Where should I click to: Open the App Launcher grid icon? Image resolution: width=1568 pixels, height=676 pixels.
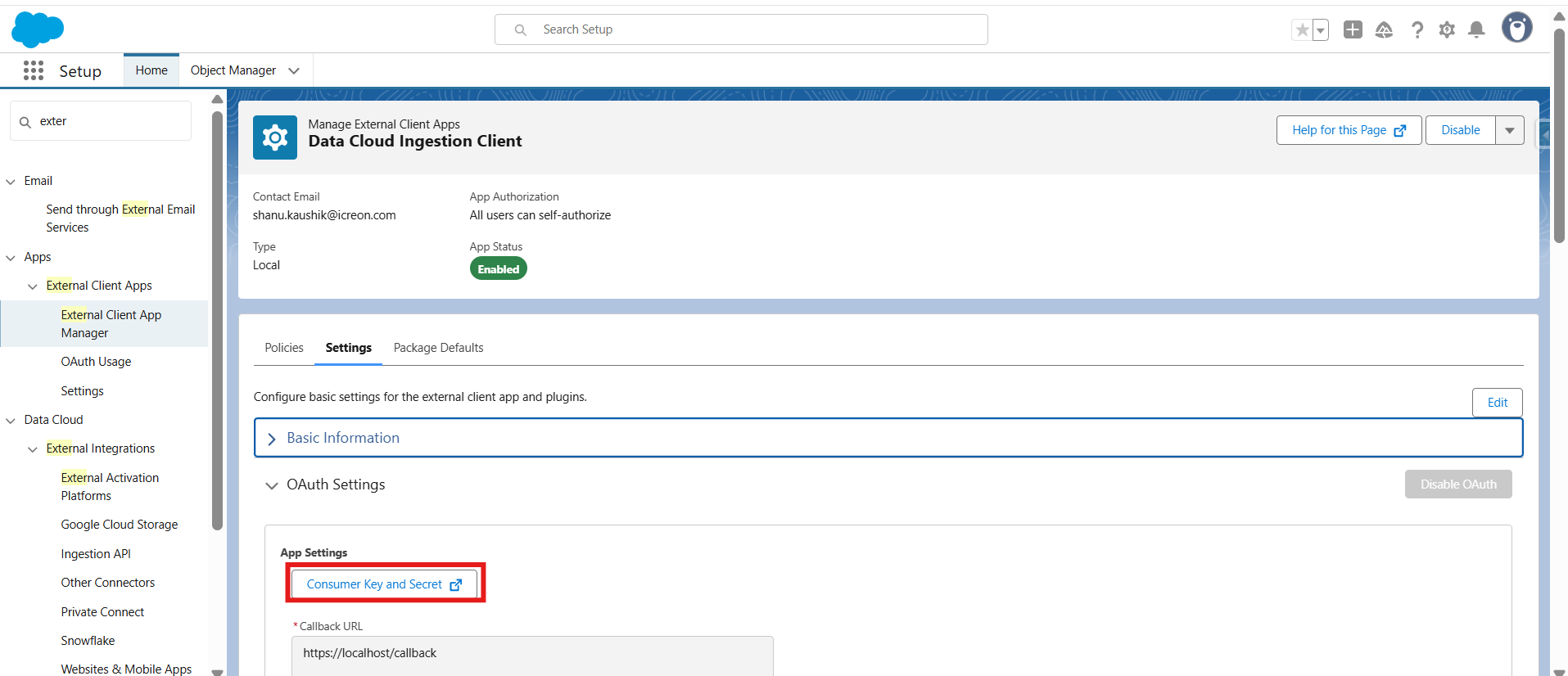[x=34, y=71]
